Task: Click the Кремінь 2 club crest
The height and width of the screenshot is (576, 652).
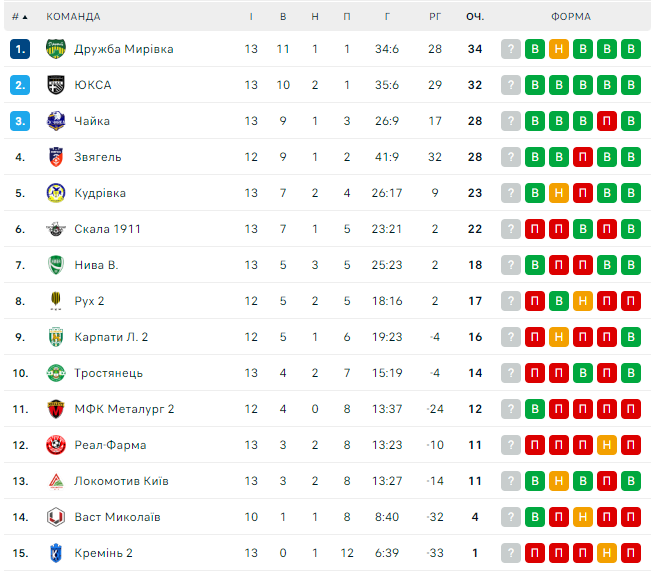Action: click(56, 553)
